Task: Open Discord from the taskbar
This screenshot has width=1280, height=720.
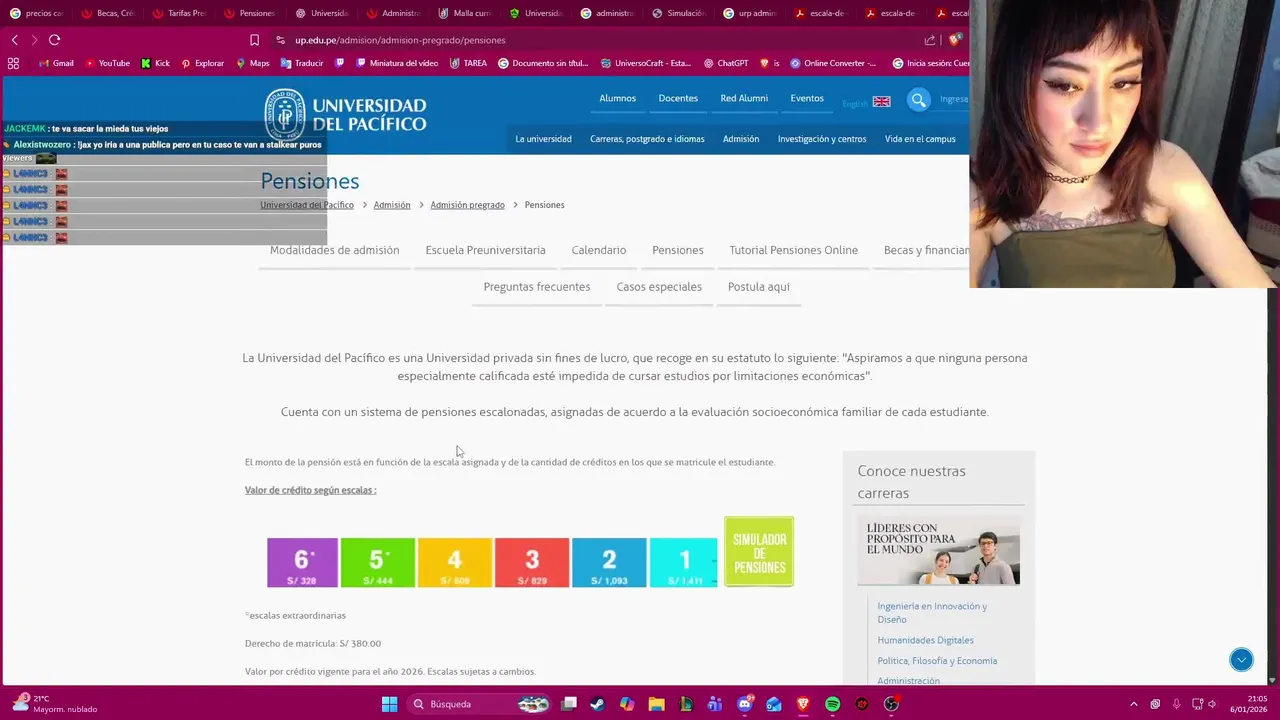Action: [745, 704]
